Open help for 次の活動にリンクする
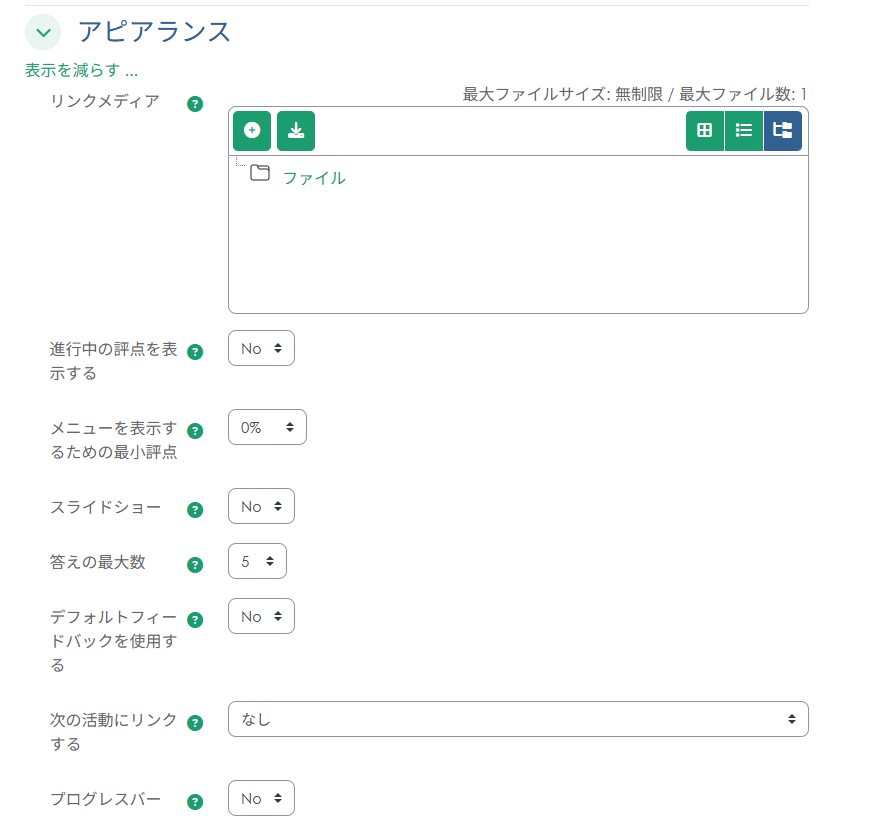Image resolution: width=870 pixels, height=819 pixels. tap(195, 722)
